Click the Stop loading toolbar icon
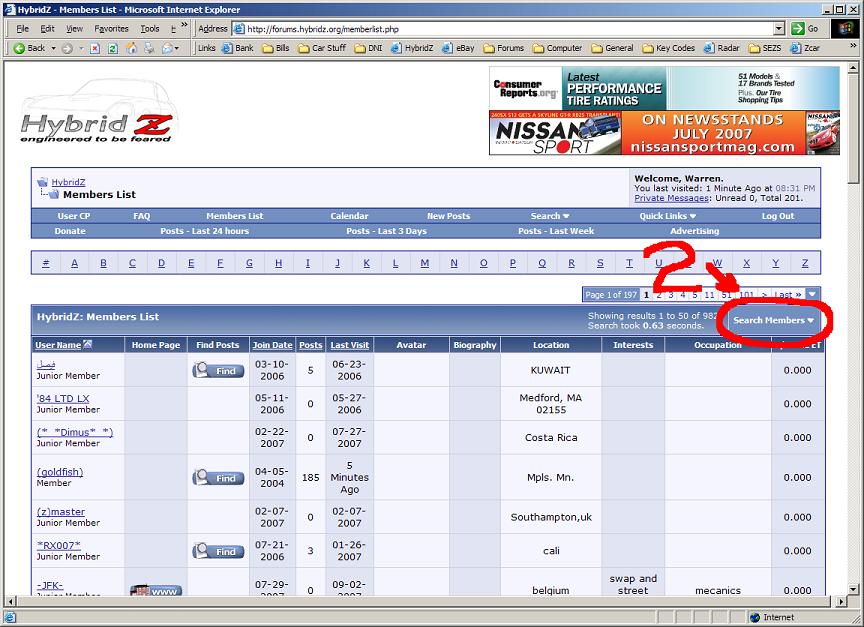This screenshot has width=864, height=627. pyautogui.click(x=95, y=48)
